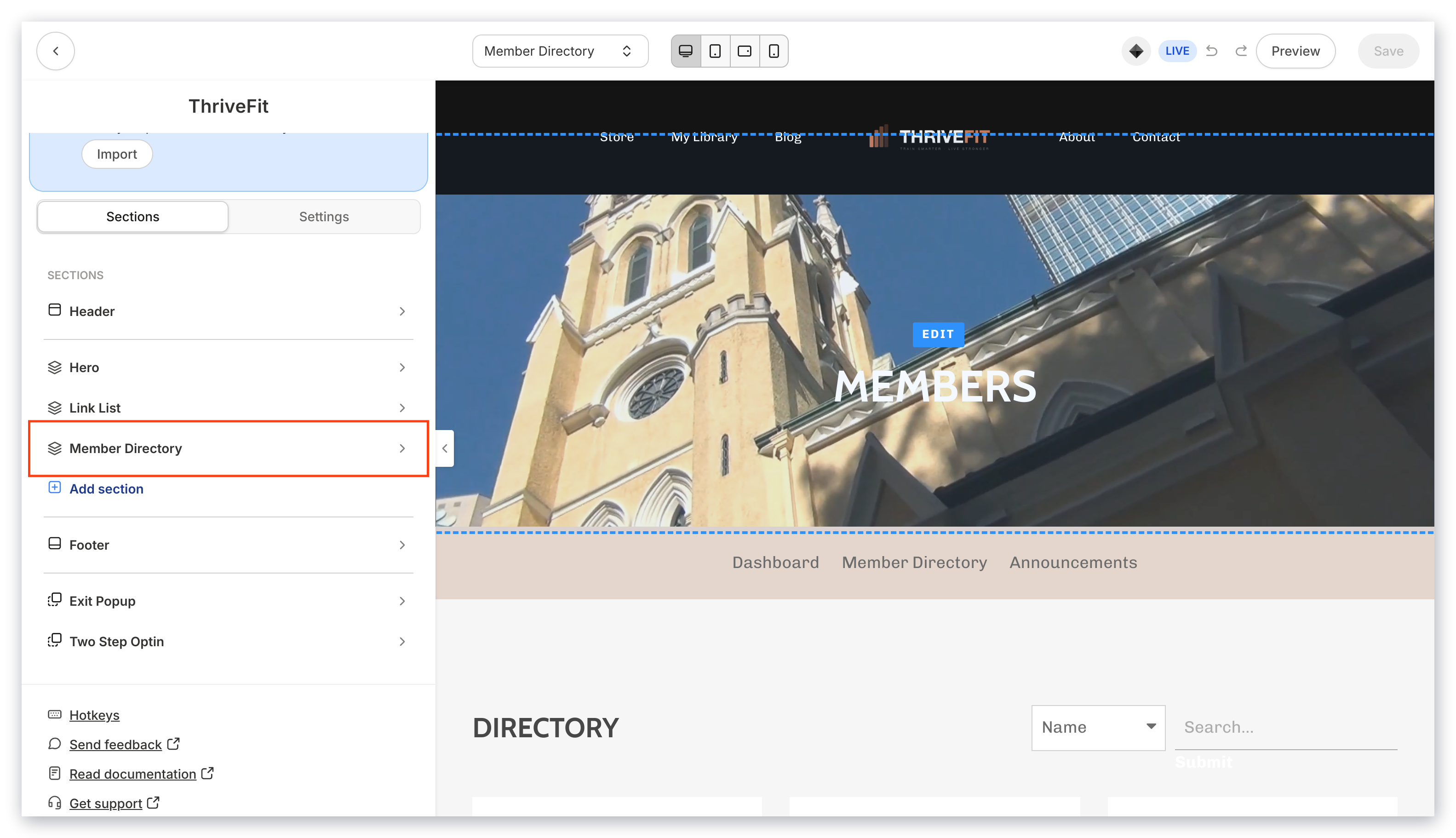The width and height of the screenshot is (1456, 838).
Task: Click the Link List layers icon
Action: click(55, 408)
